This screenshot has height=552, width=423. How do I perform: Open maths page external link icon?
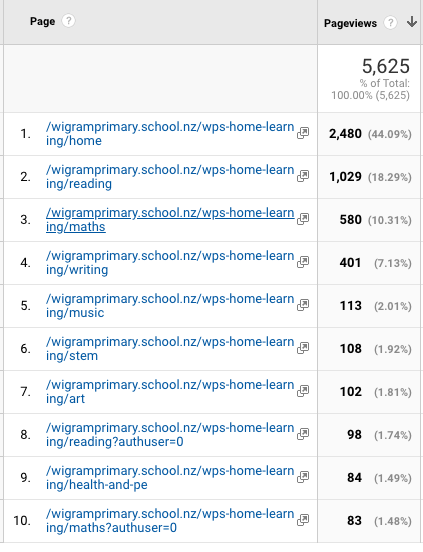point(303,219)
